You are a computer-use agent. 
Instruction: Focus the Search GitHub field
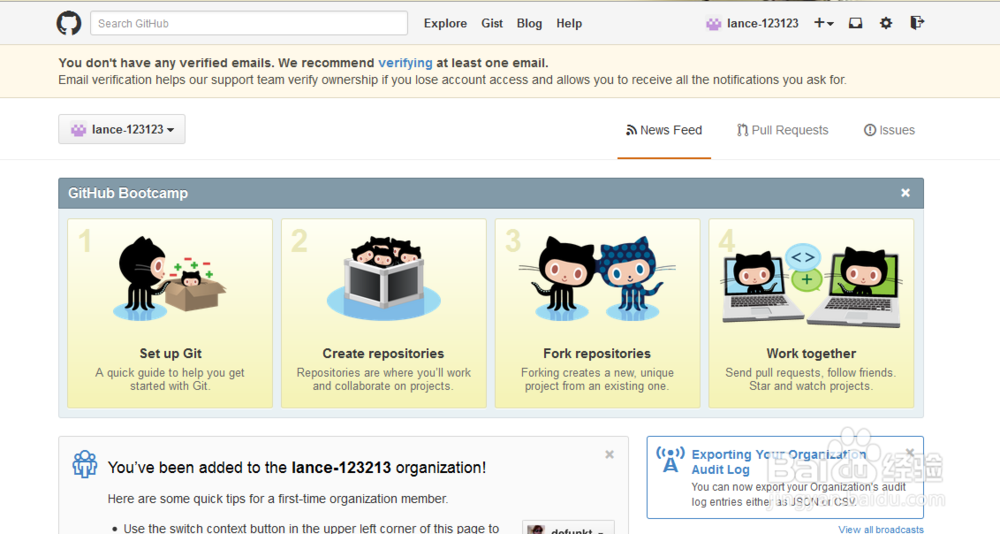point(249,23)
